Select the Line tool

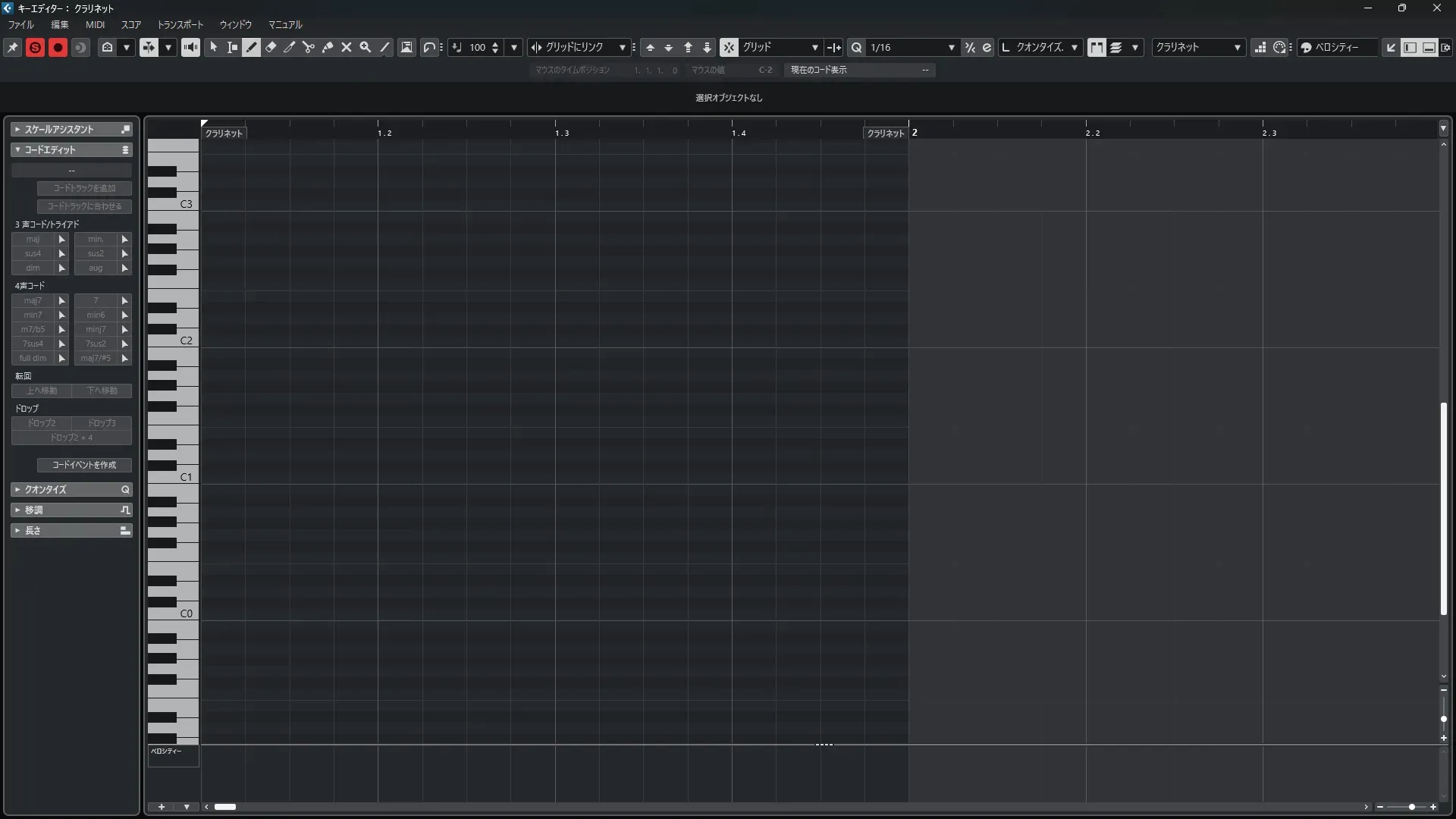point(384,47)
